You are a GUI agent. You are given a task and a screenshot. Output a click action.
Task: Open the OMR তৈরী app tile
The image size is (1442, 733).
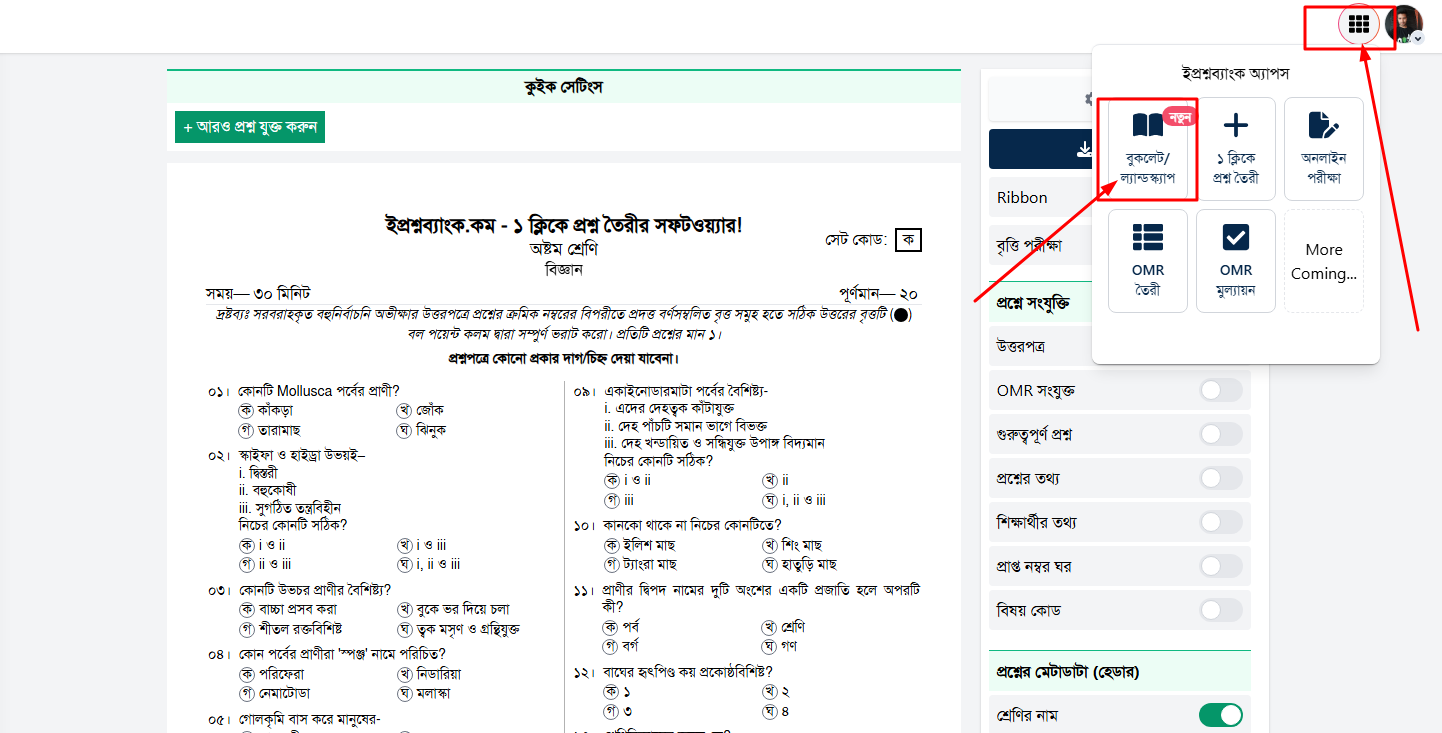click(x=1148, y=261)
